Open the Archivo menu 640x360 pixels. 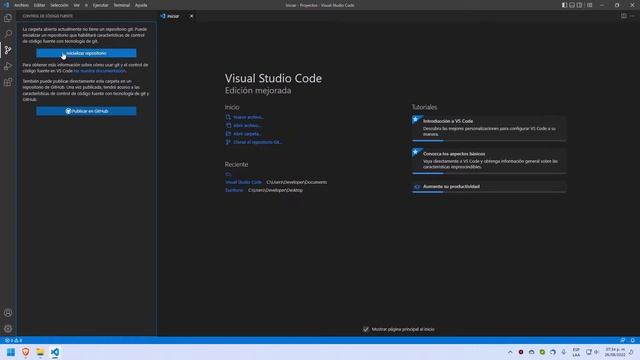(x=21, y=5)
